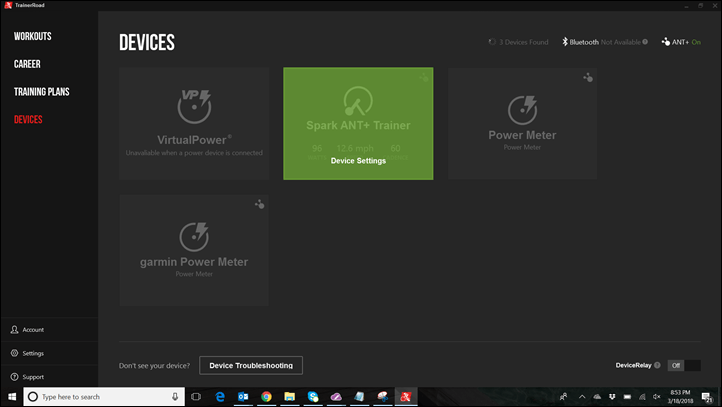Open the Workouts section

32,36
